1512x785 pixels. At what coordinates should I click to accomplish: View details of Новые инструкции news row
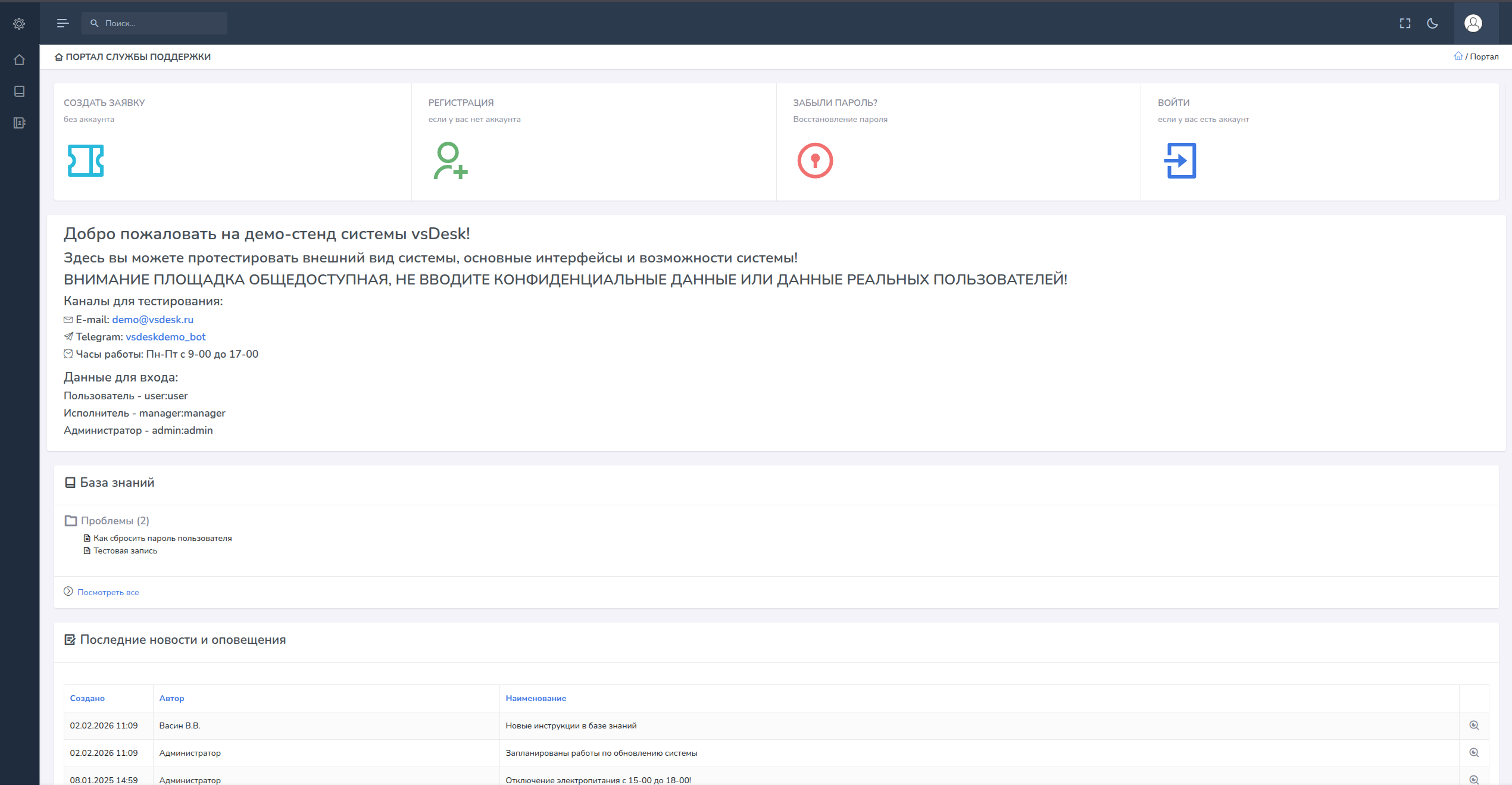tap(1474, 725)
